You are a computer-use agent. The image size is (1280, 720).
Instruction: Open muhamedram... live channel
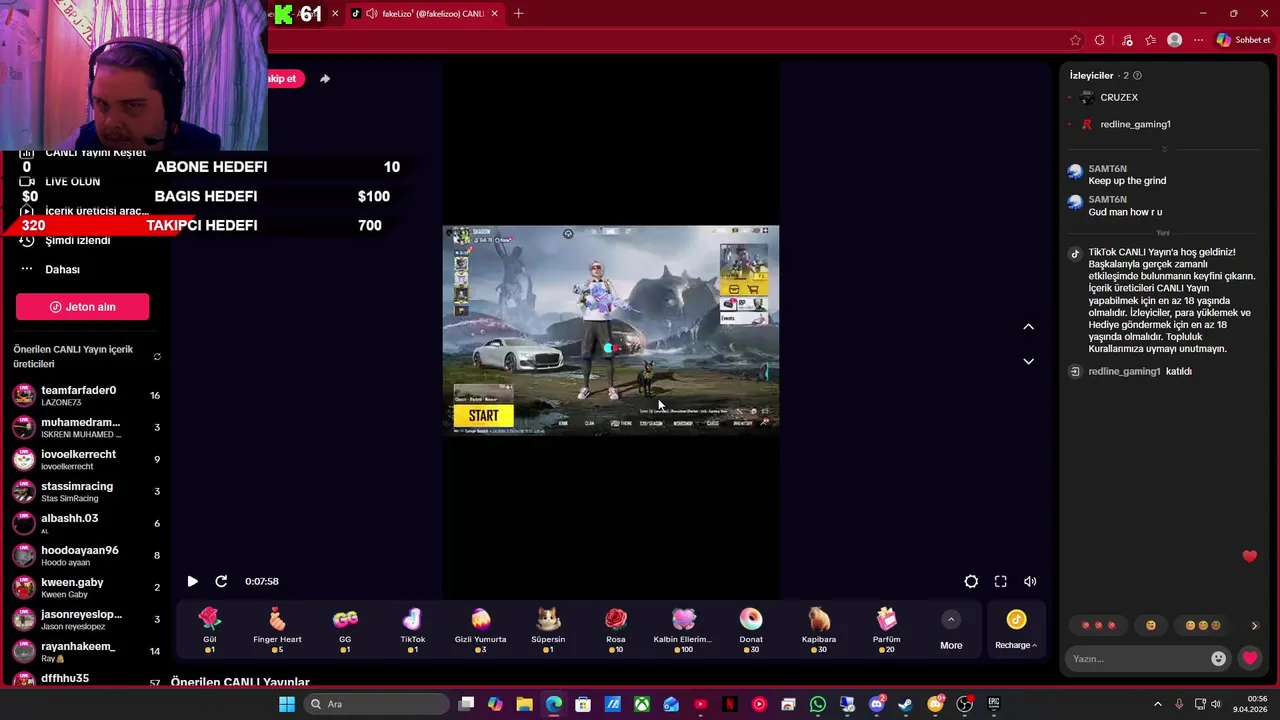pyautogui.click(x=86, y=428)
